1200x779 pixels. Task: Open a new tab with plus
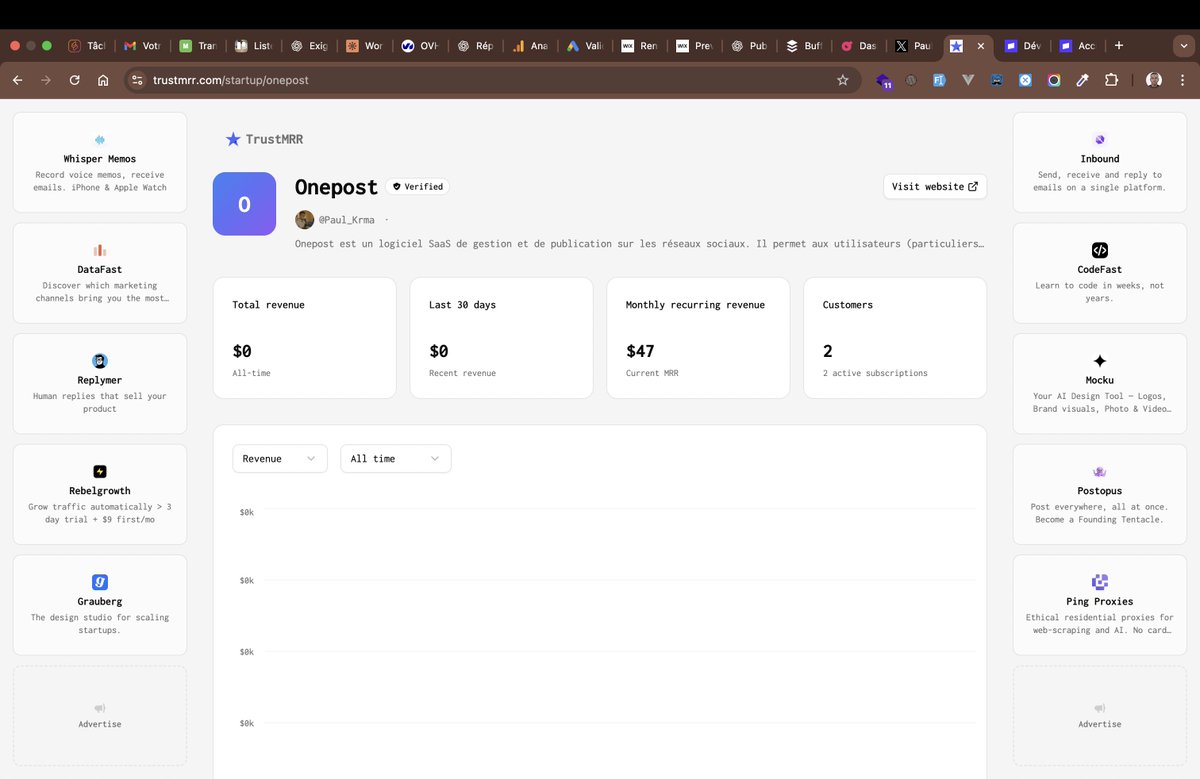[1118, 45]
